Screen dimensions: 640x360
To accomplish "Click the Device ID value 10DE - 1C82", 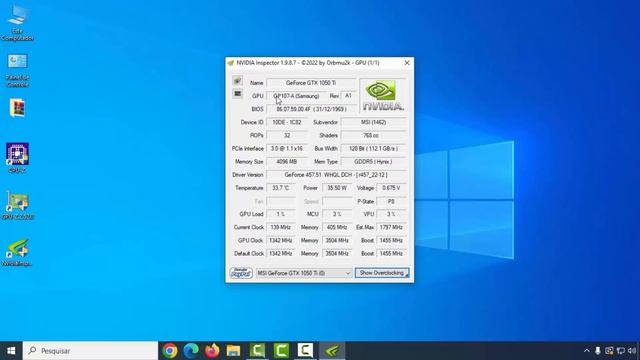I will coord(287,122).
